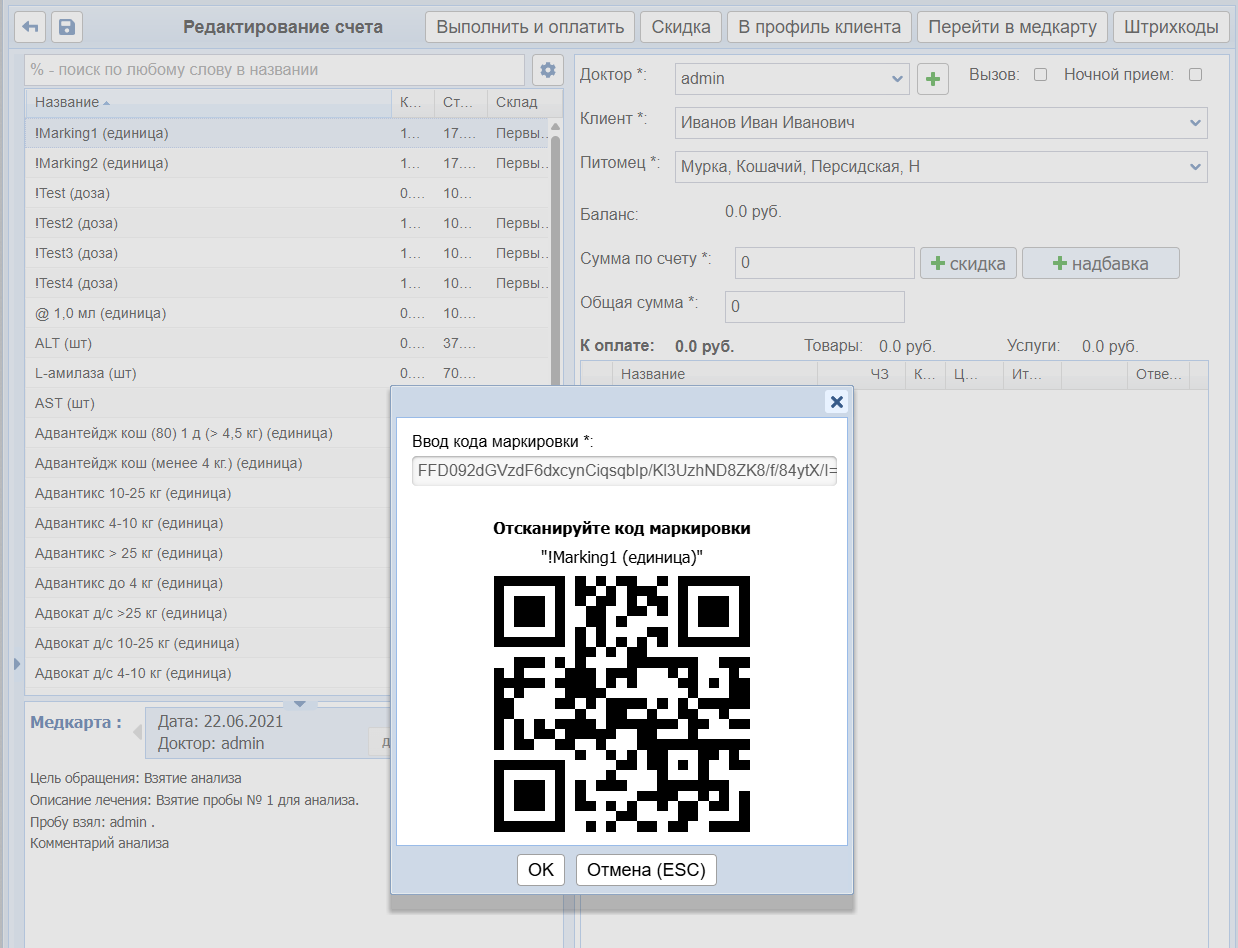The height and width of the screenshot is (948, 1238).
Task: Click previous medcard entry arrow
Action: pyautogui.click(x=138, y=733)
